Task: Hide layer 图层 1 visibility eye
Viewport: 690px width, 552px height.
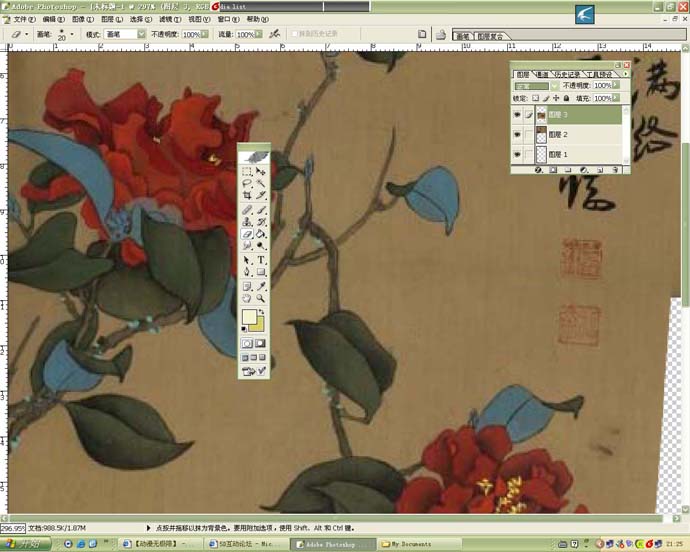Action: [517, 154]
